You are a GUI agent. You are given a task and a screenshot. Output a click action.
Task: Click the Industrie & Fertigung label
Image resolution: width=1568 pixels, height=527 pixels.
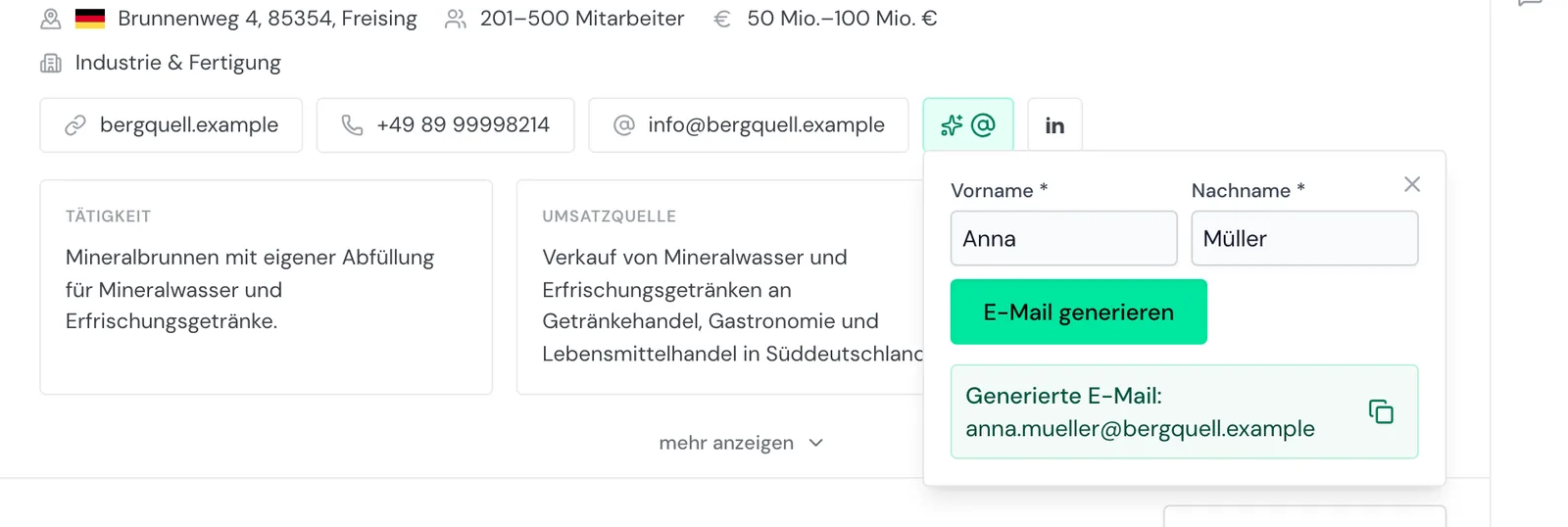pos(178,63)
